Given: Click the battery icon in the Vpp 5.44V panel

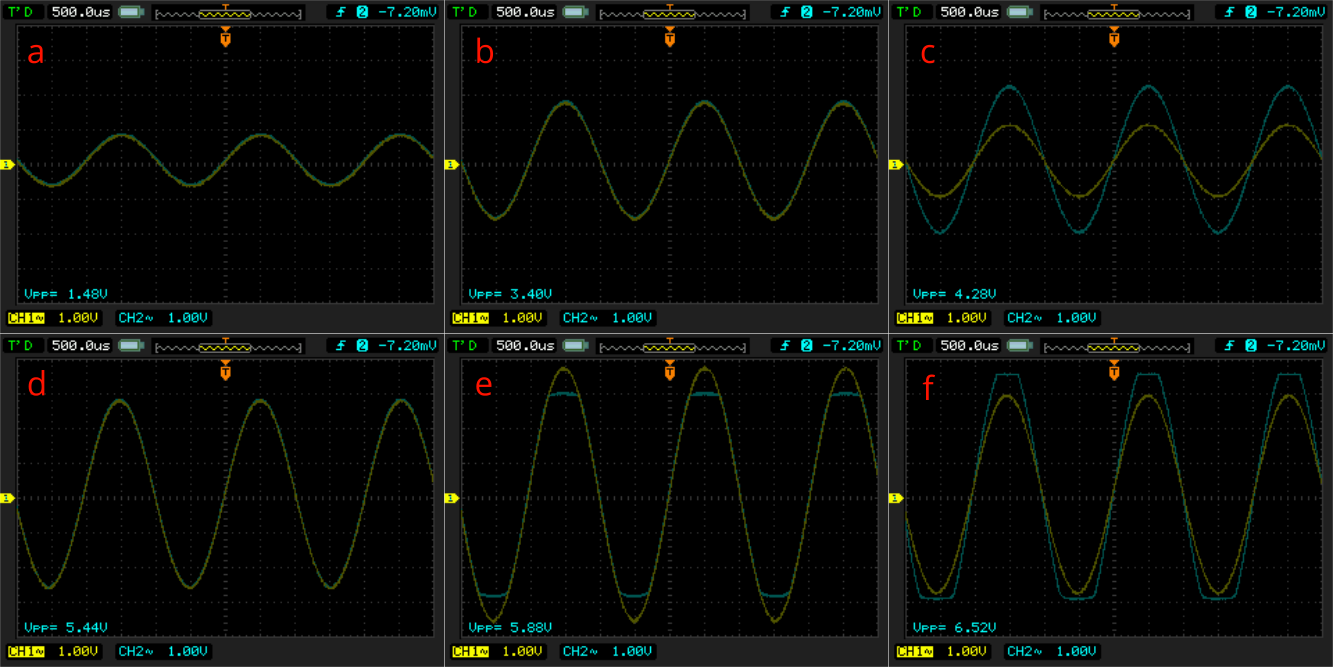Looking at the screenshot, I should pos(131,346).
